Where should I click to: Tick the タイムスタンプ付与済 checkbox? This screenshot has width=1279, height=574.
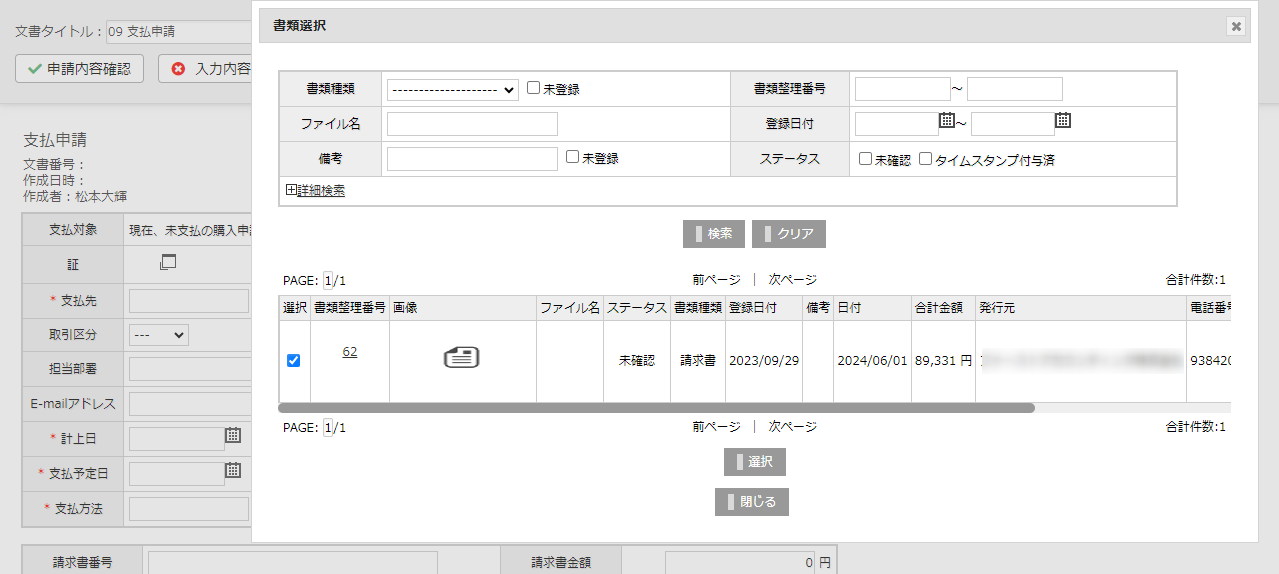(926, 158)
